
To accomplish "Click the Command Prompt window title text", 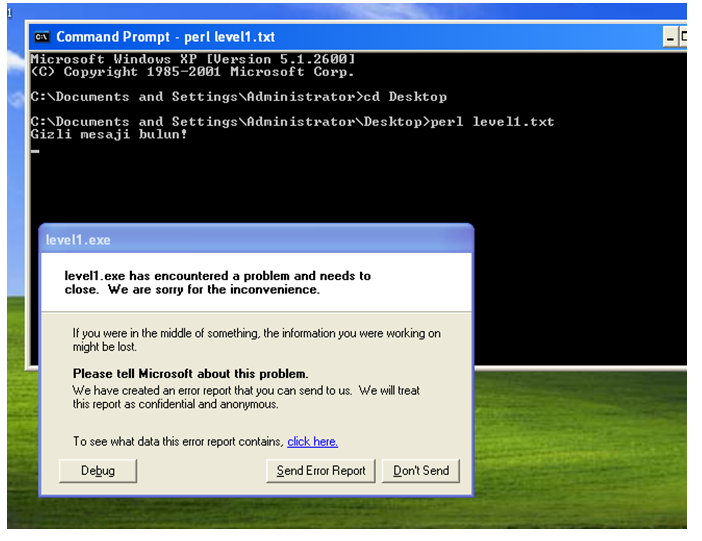I will click(x=166, y=37).
